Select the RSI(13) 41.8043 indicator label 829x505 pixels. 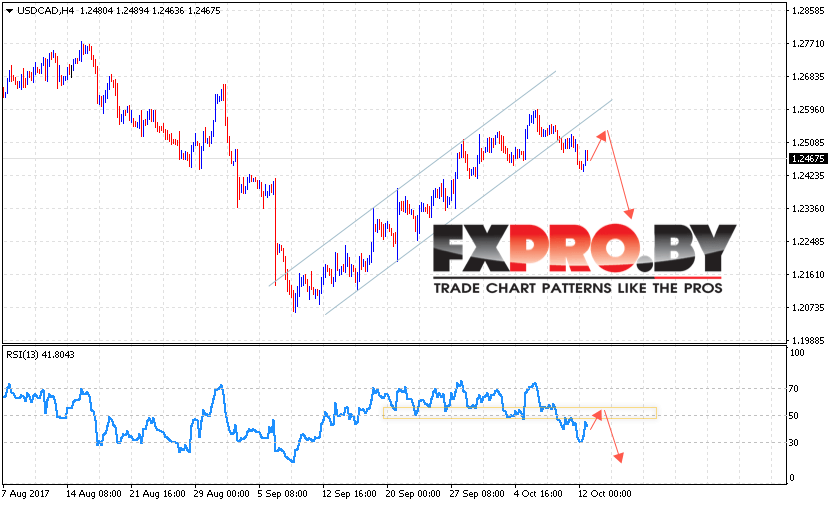coord(40,355)
